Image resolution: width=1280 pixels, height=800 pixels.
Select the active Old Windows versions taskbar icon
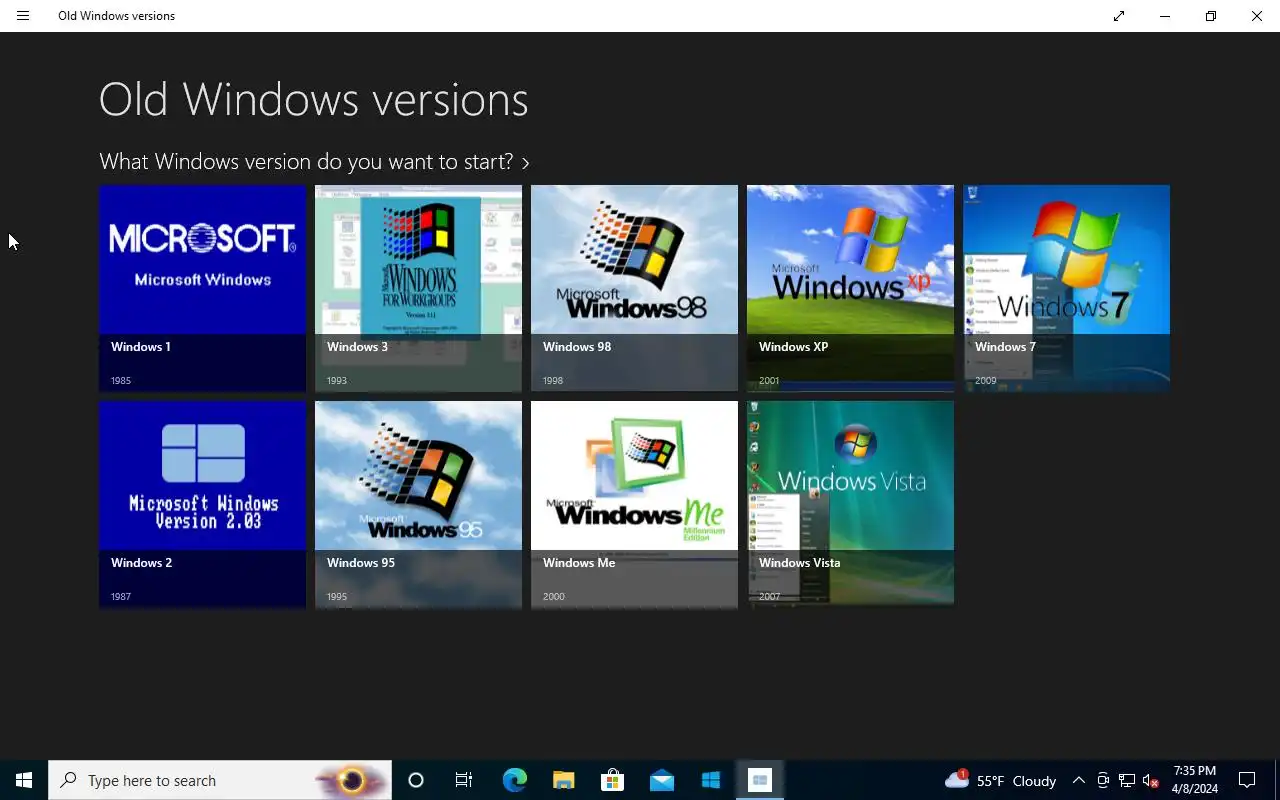coord(759,780)
